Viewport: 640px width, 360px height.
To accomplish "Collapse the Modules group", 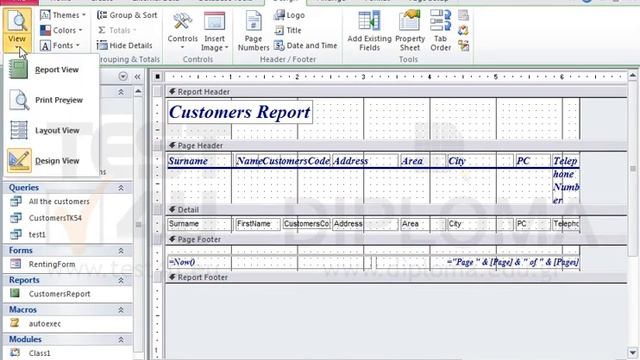I will point(121,340).
